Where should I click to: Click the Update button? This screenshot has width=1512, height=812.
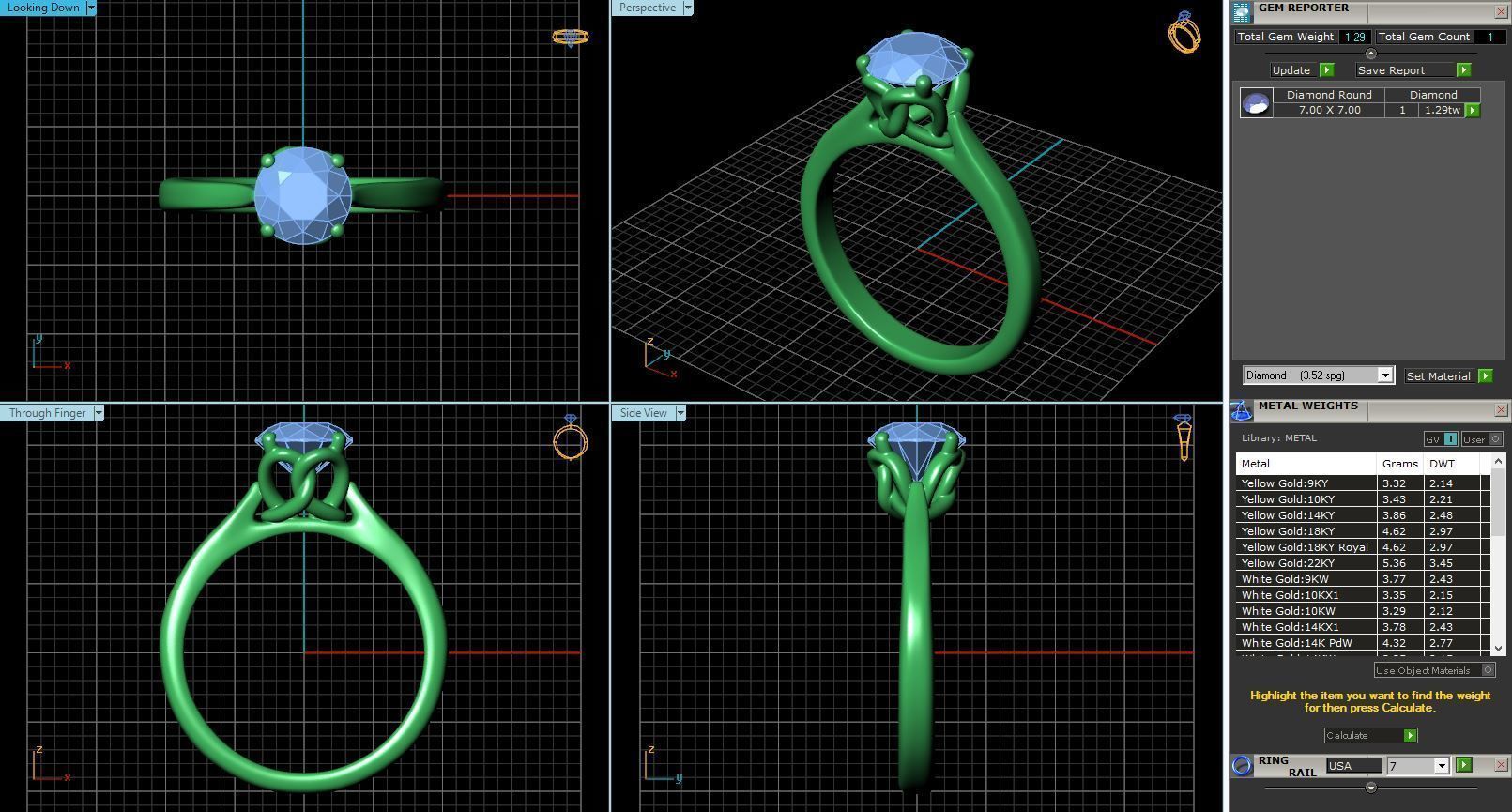1292,70
